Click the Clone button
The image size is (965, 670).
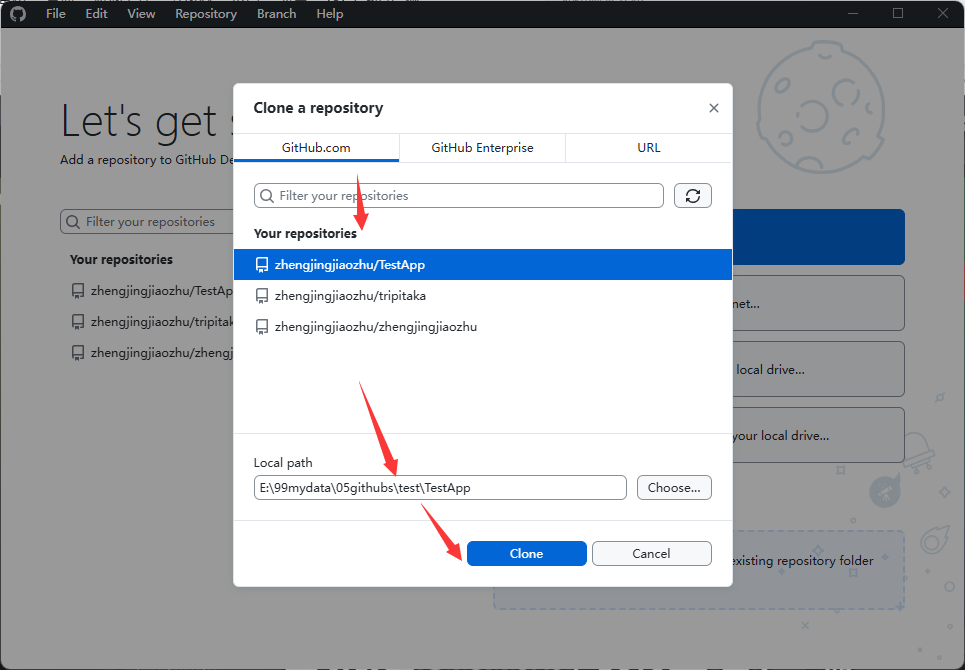coord(526,554)
